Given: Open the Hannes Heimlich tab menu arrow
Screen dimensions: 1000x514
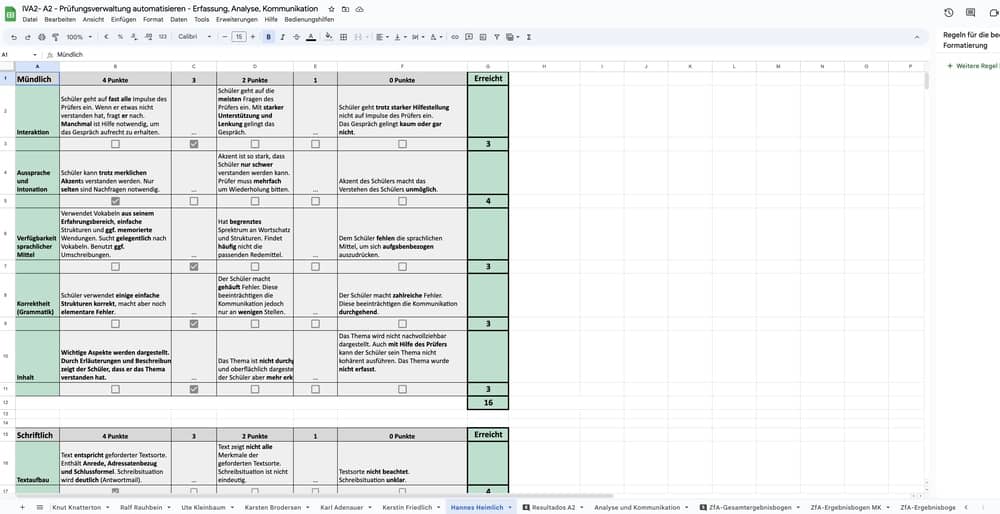Looking at the screenshot, I should (510, 507).
